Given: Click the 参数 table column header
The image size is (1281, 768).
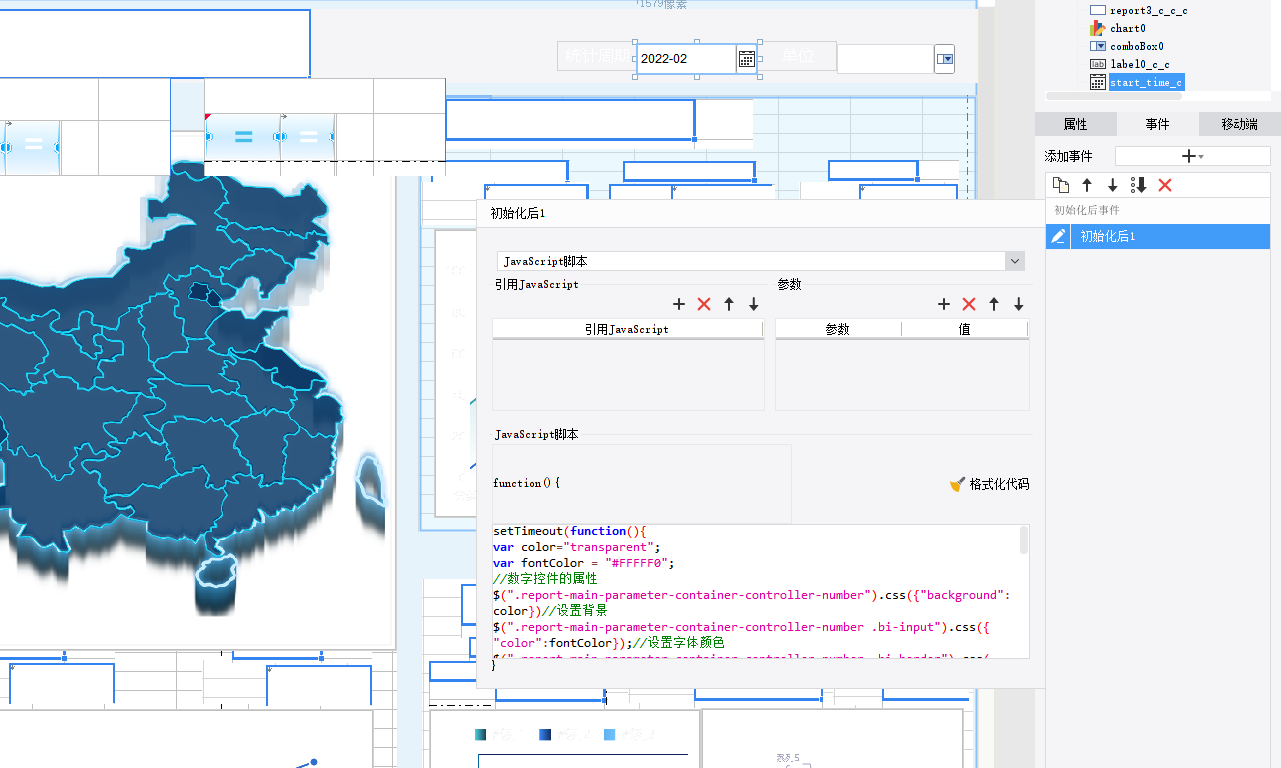Looking at the screenshot, I should [838, 329].
